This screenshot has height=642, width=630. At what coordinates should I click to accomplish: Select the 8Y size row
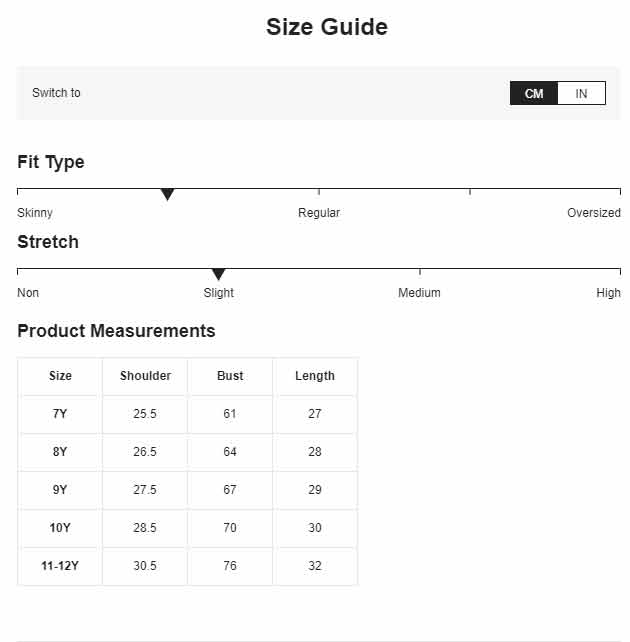point(188,452)
